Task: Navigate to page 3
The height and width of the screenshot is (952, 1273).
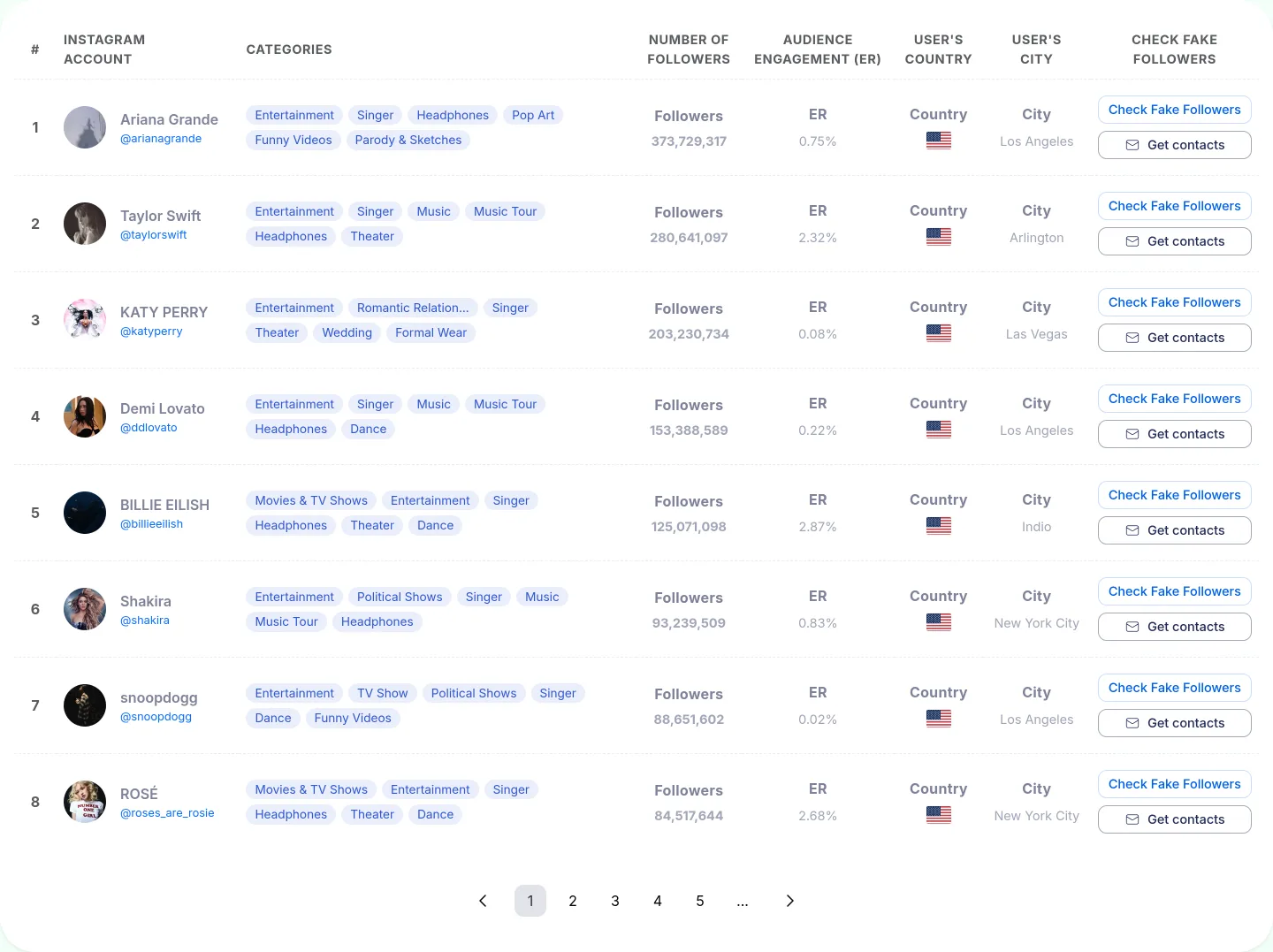Action: (x=615, y=901)
